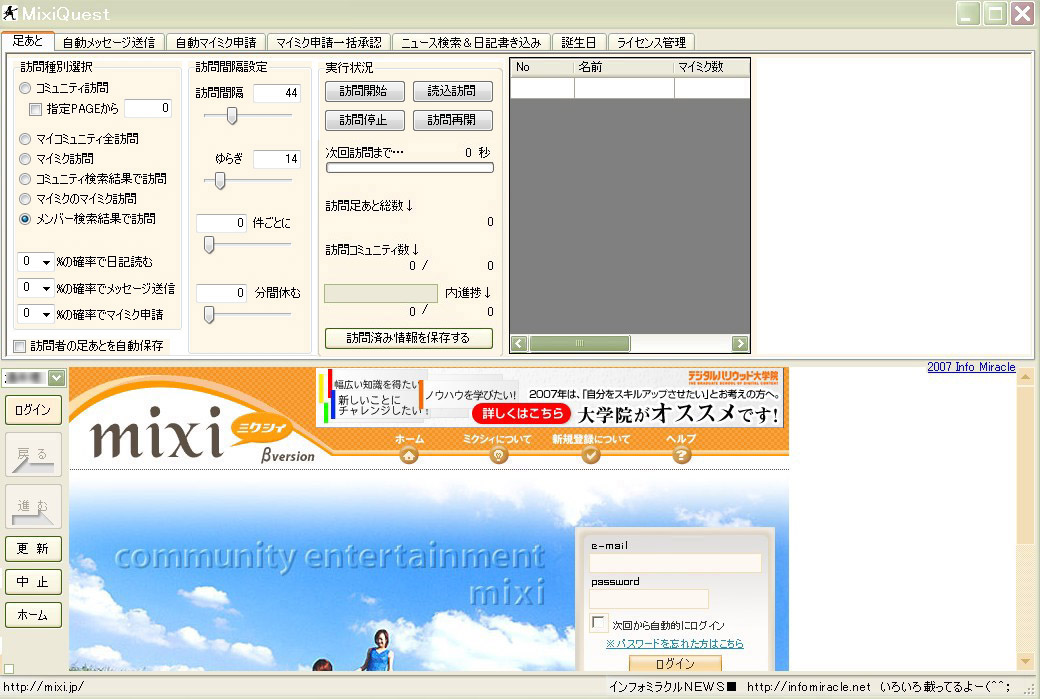Screen dimensions: 1040x699
Task: Switch to ニュース検索＆日記書き込み tab
Action: point(471,42)
